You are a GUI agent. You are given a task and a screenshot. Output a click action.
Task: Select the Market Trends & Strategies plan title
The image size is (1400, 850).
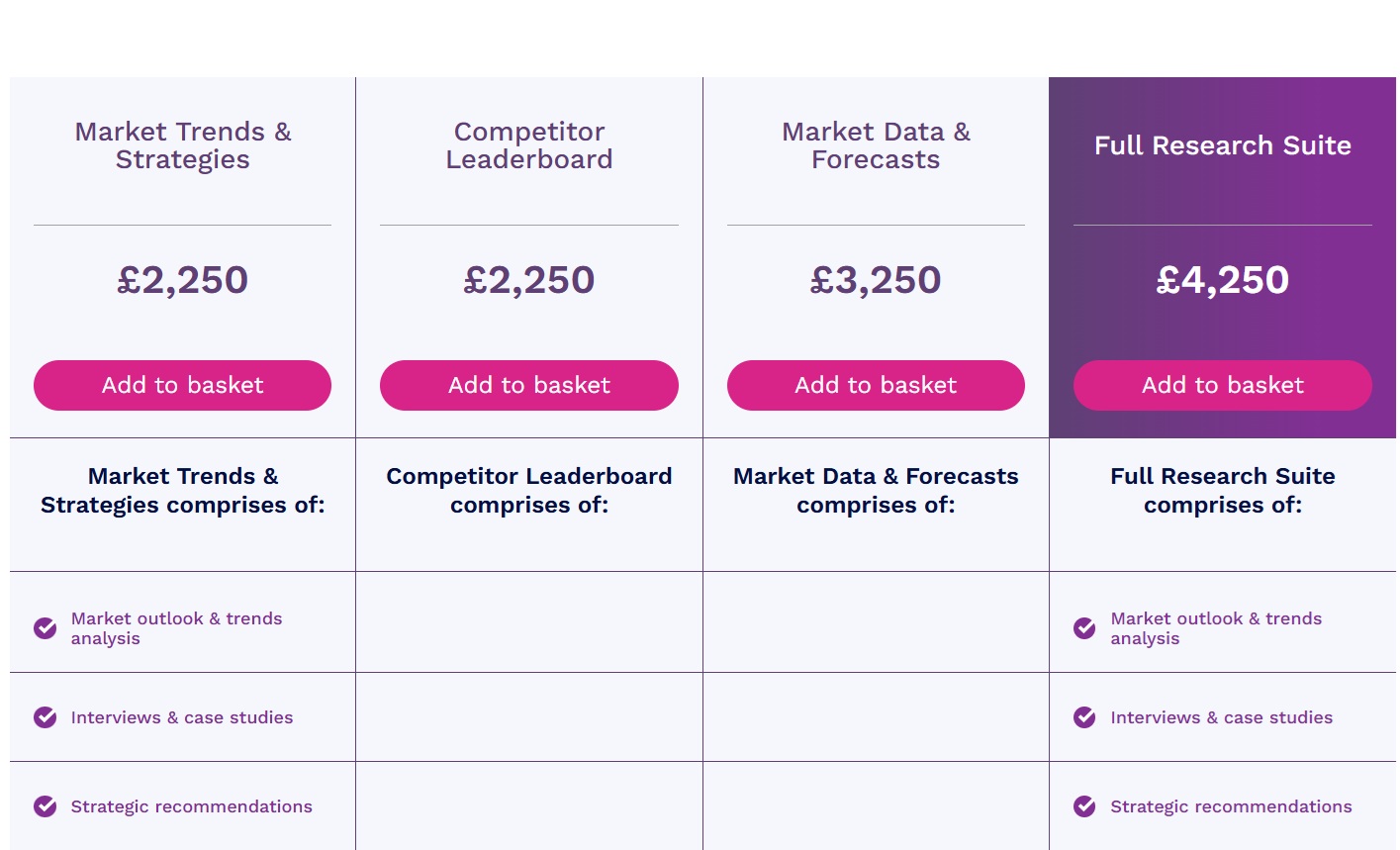tap(182, 145)
